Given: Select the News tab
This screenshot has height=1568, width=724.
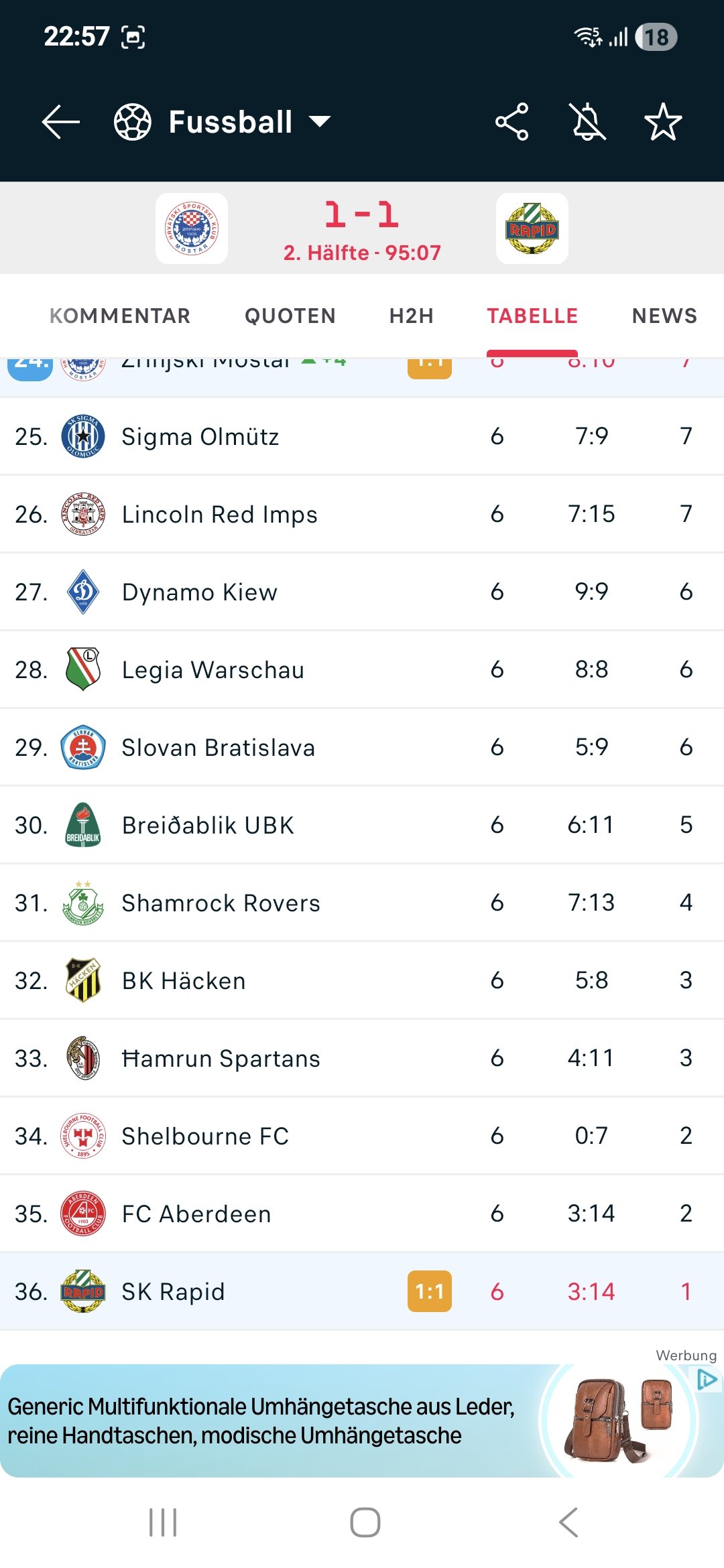Looking at the screenshot, I should [x=664, y=316].
